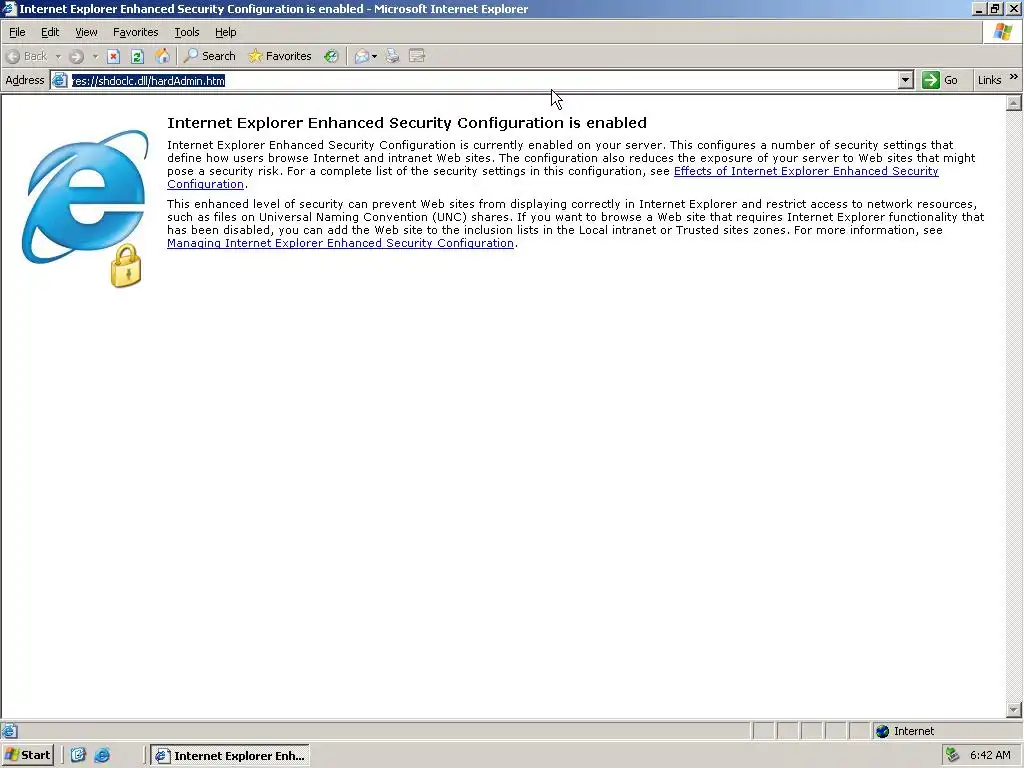Open the Tools menu
The image size is (1024, 768).
[x=187, y=32]
